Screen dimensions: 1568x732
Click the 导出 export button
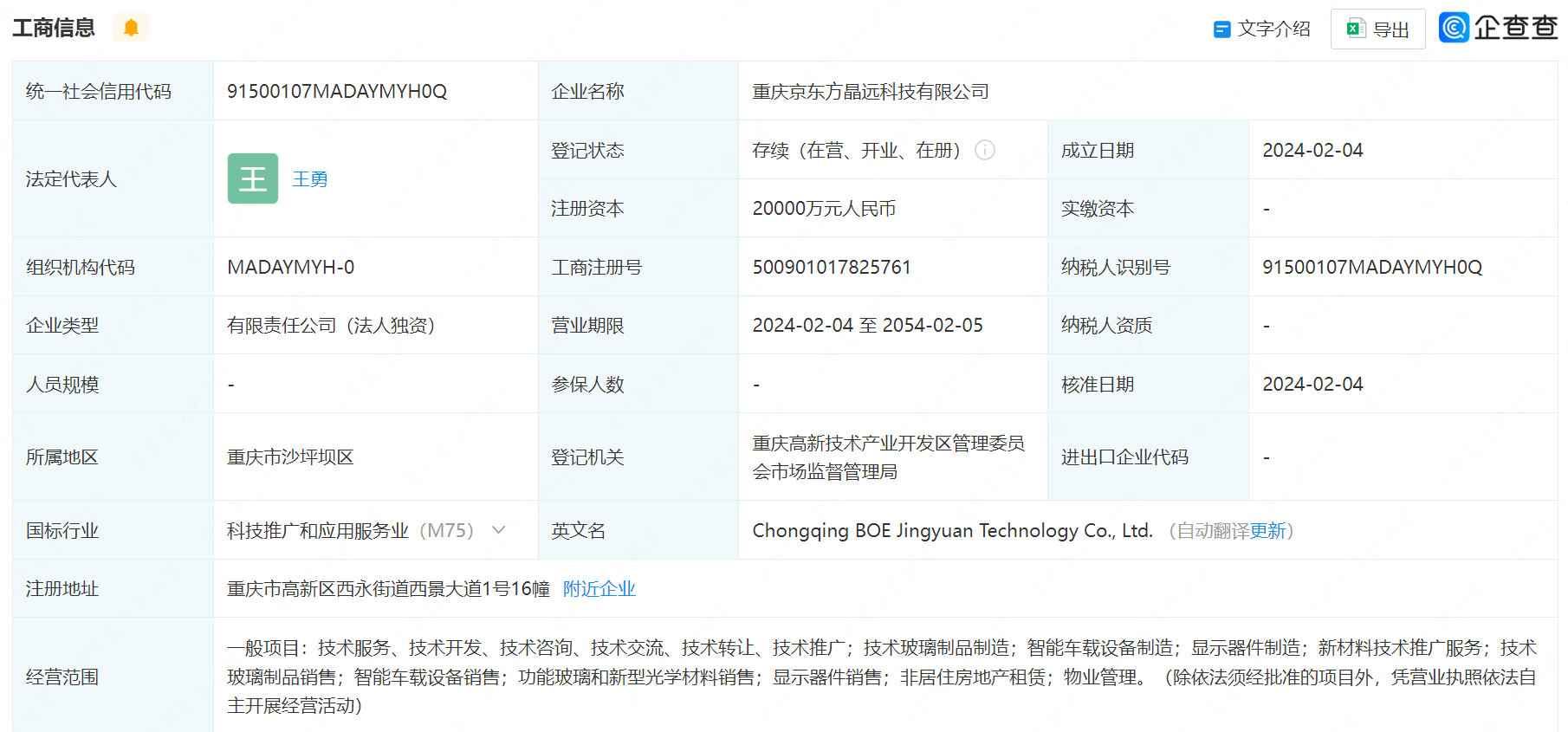(x=1377, y=29)
